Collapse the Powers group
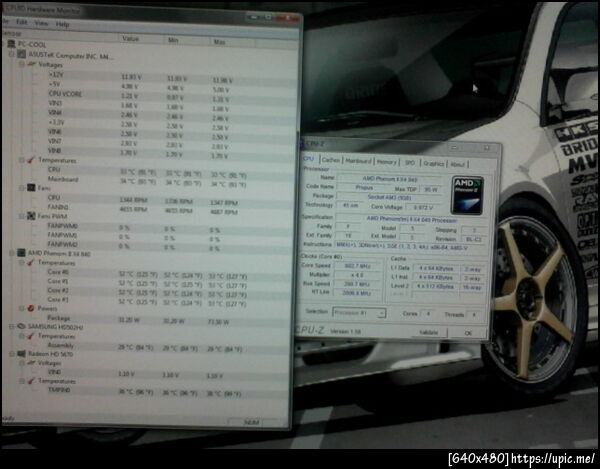 22,308
